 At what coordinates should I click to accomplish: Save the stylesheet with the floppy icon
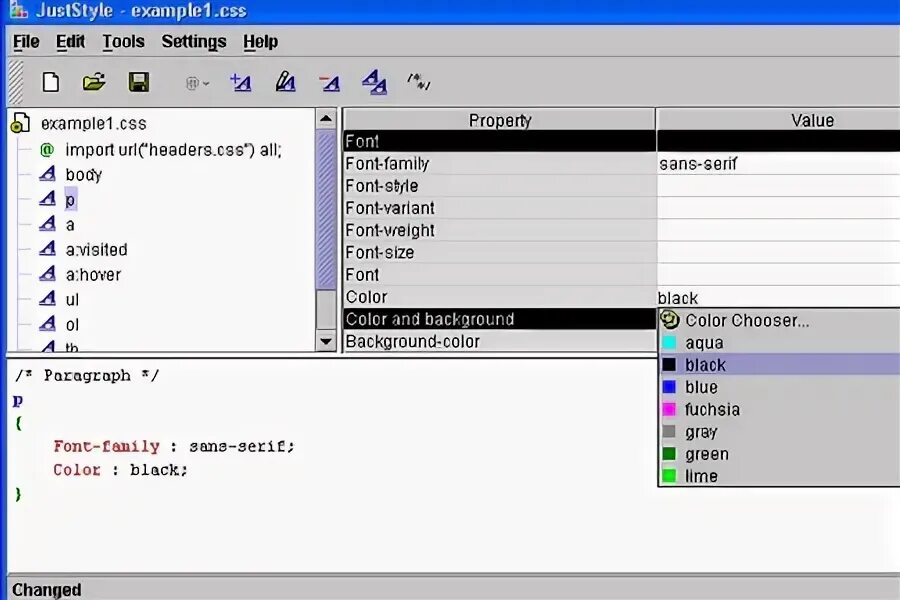pos(138,82)
